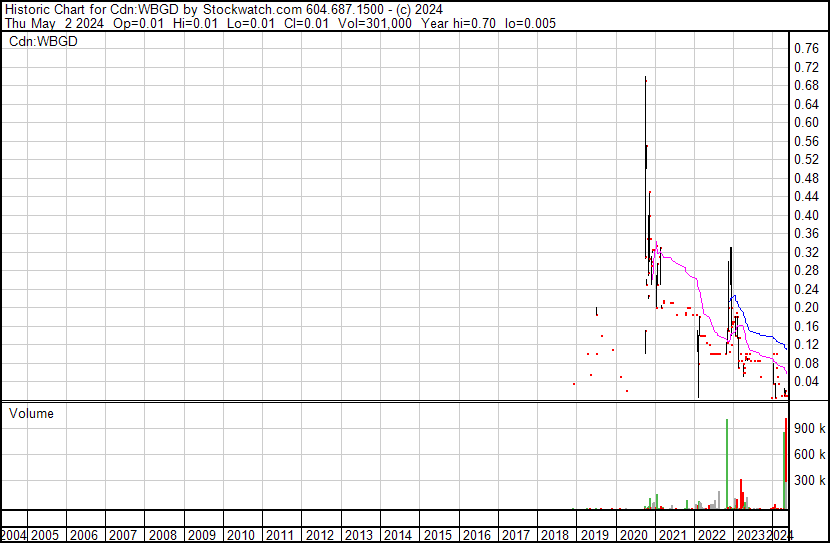Click the 'Cl=0.01' close price value
The image size is (830, 543).
point(305,24)
